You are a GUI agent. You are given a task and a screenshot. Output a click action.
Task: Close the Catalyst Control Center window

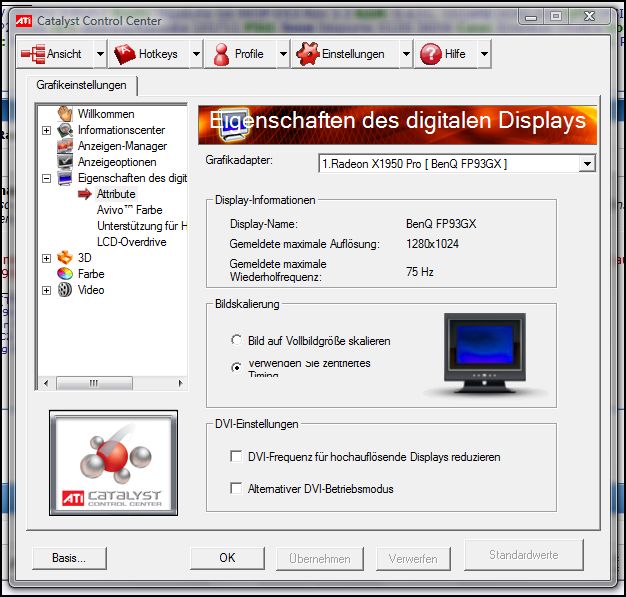tap(590, 16)
